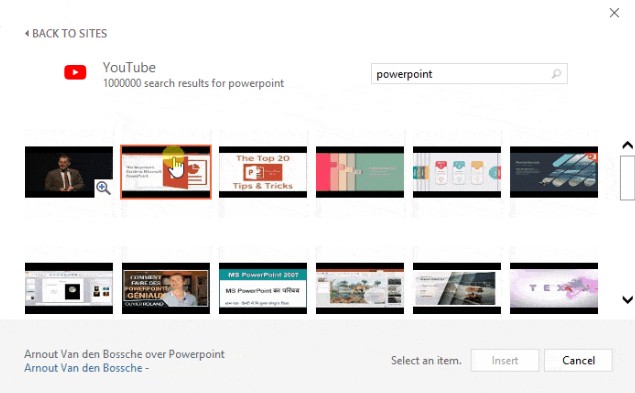Select the colorful infographic badges thumbnail
The width and height of the screenshot is (635, 393).
tap(457, 172)
